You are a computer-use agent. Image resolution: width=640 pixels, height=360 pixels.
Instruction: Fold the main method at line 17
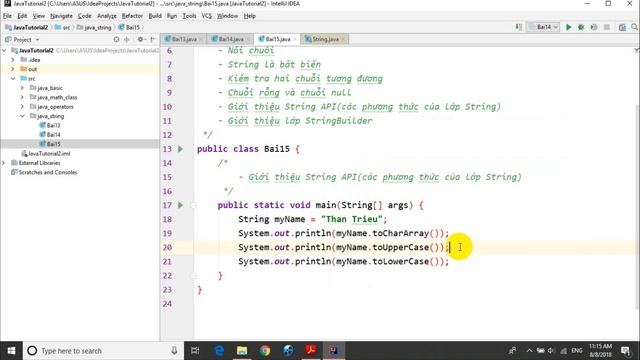coord(194,205)
